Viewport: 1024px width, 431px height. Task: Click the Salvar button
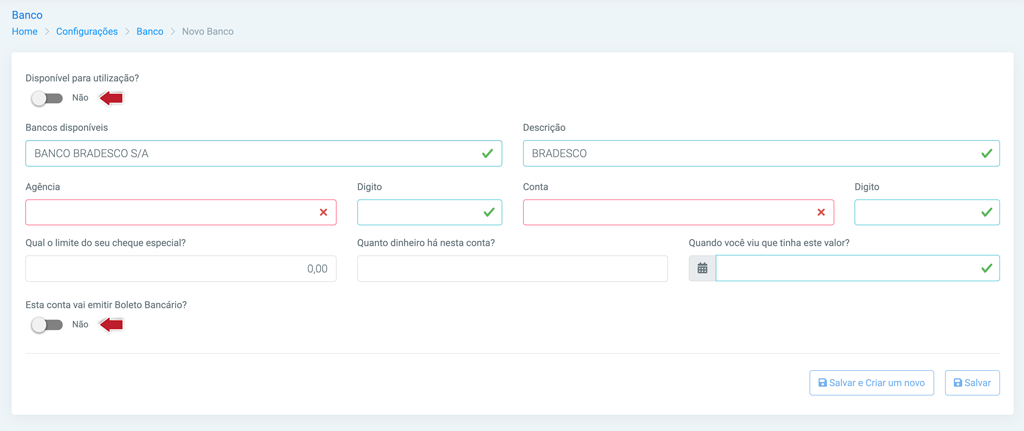tap(972, 383)
